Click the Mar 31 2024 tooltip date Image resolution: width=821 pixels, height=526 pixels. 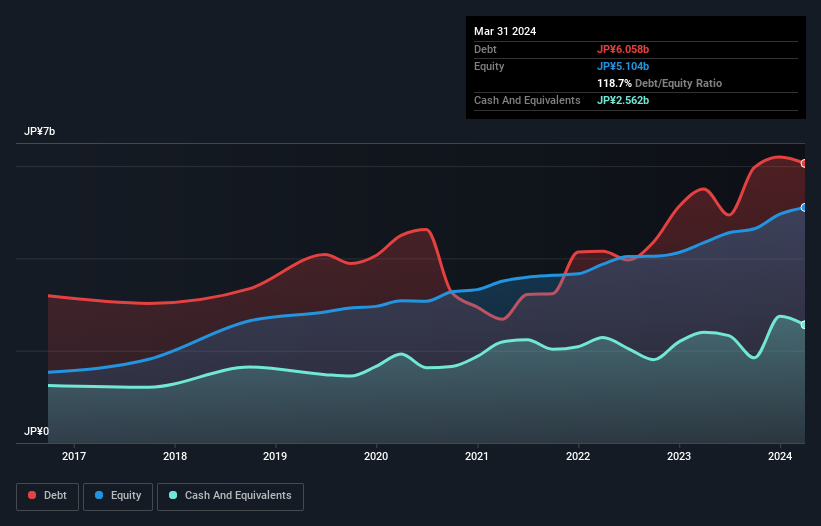[x=505, y=31]
